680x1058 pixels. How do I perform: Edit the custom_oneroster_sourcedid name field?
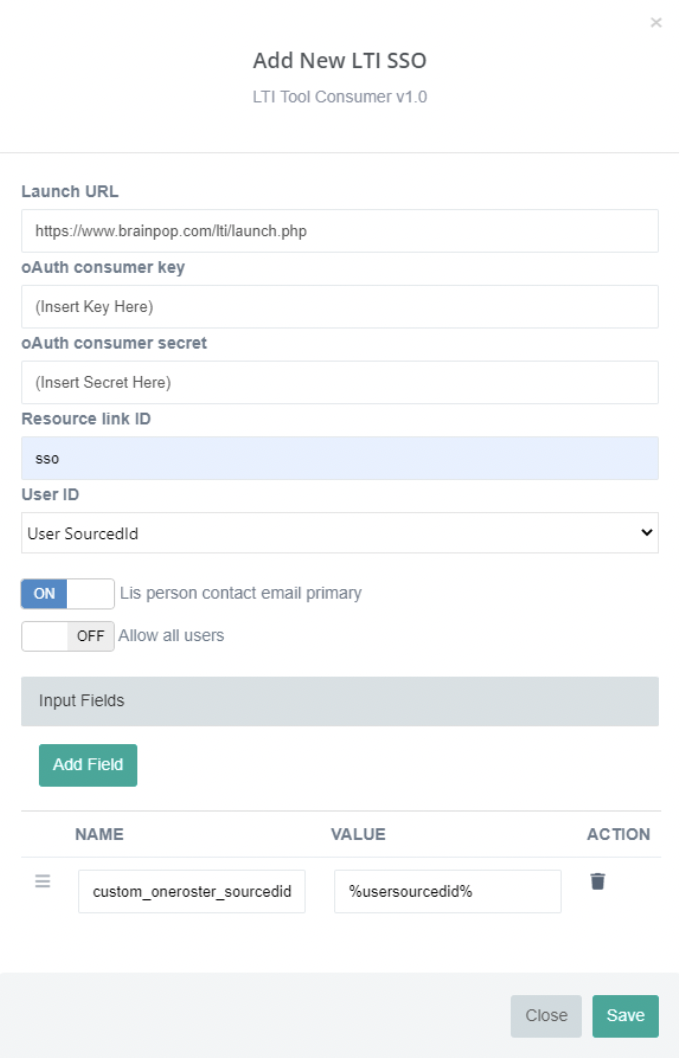coord(191,891)
